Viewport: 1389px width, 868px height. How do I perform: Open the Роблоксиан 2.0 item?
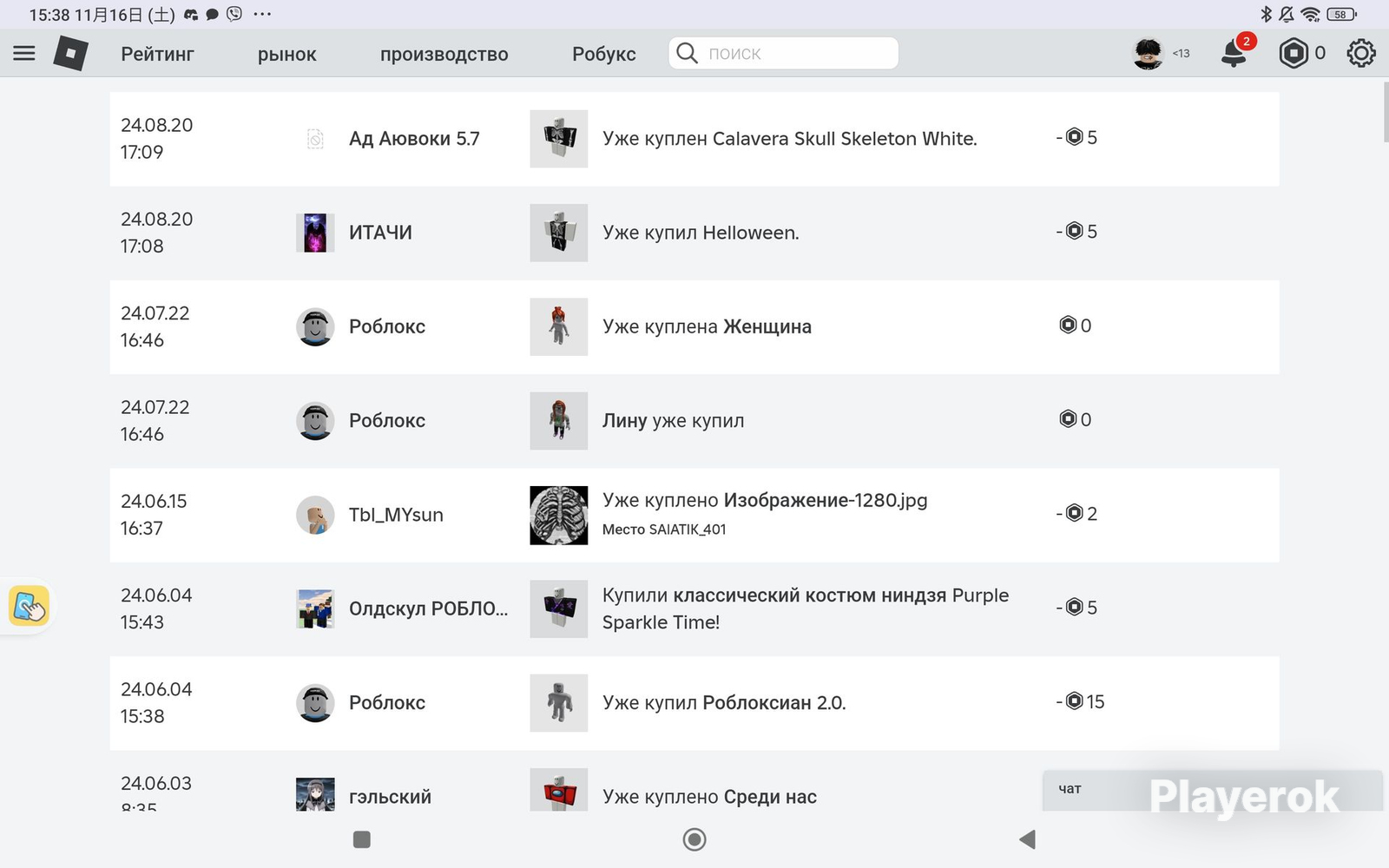pyautogui.click(x=773, y=703)
